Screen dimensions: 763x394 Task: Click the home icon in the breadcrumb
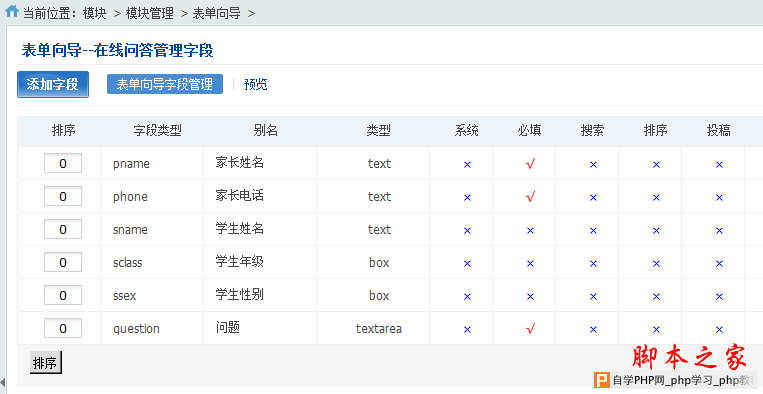click(x=12, y=11)
